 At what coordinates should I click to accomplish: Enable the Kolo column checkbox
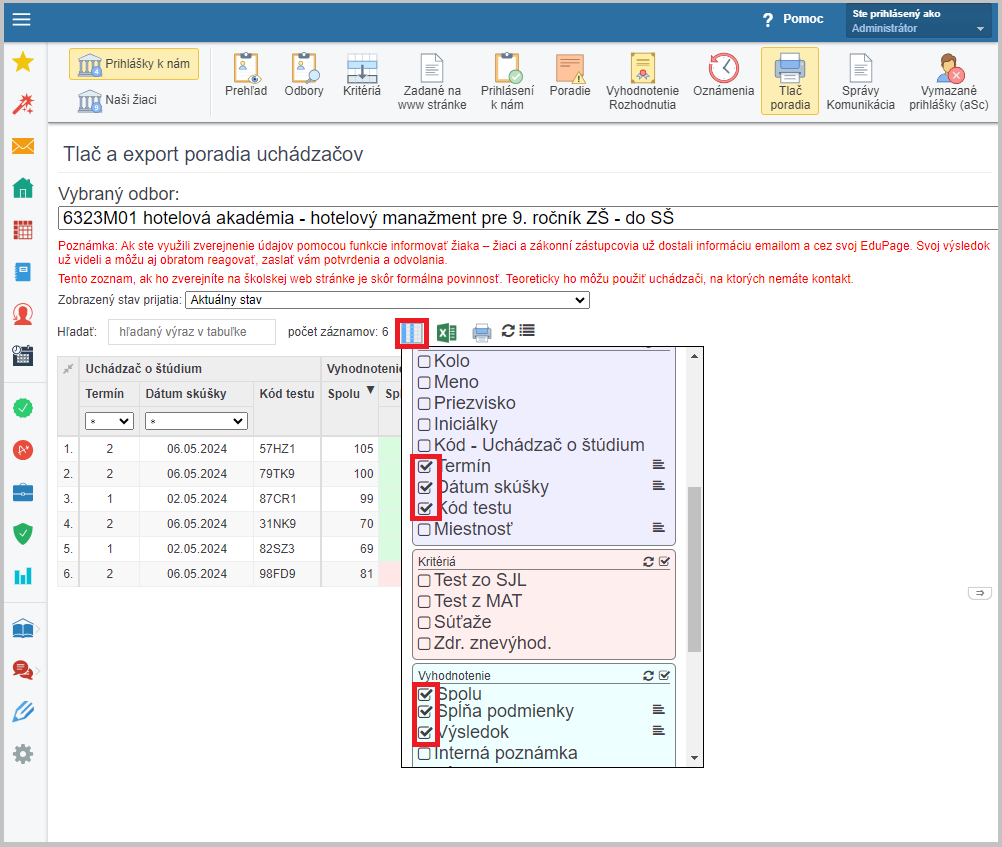pyautogui.click(x=424, y=361)
